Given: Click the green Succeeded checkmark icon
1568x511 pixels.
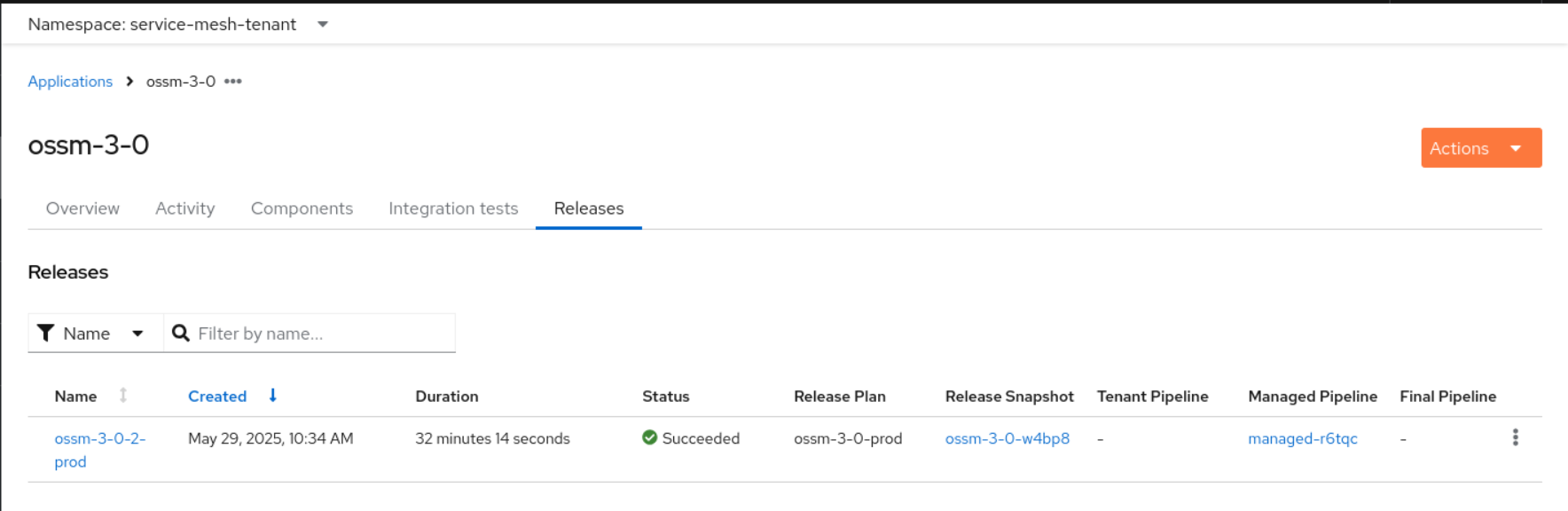Looking at the screenshot, I should pyautogui.click(x=650, y=437).
